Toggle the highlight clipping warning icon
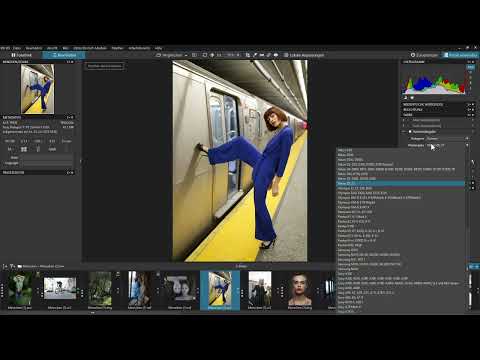 pyautogui.click(x=412, y=98)
